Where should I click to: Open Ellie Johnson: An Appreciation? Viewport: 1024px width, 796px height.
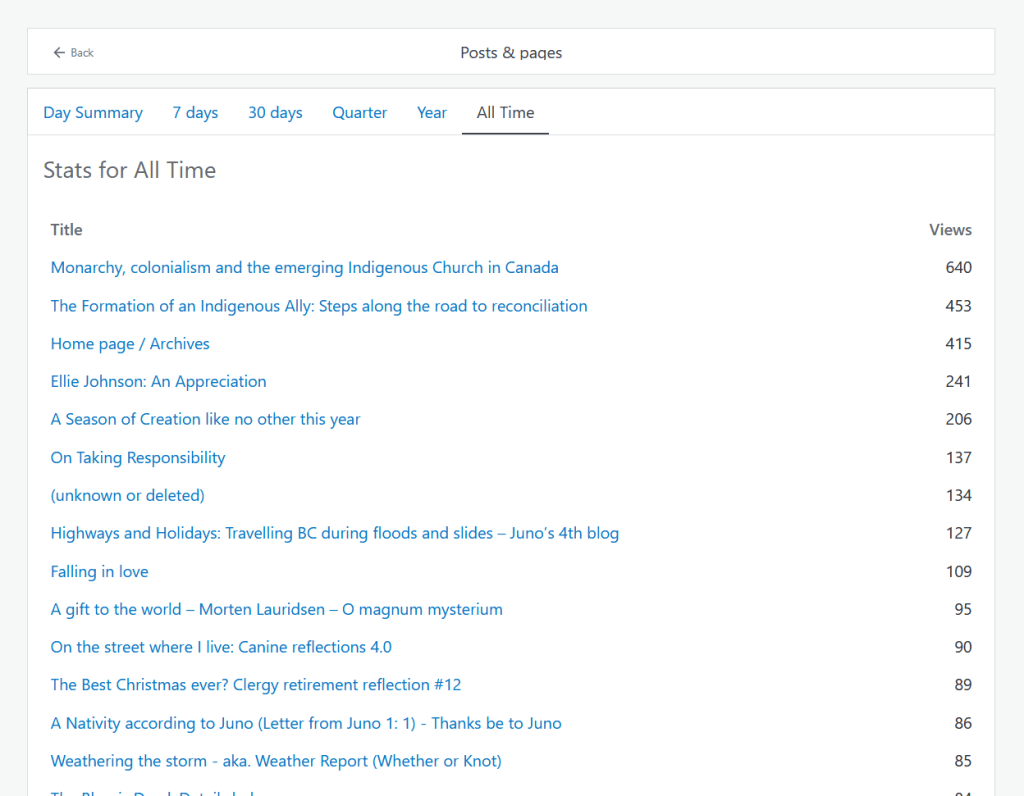(x=158, y=382)
